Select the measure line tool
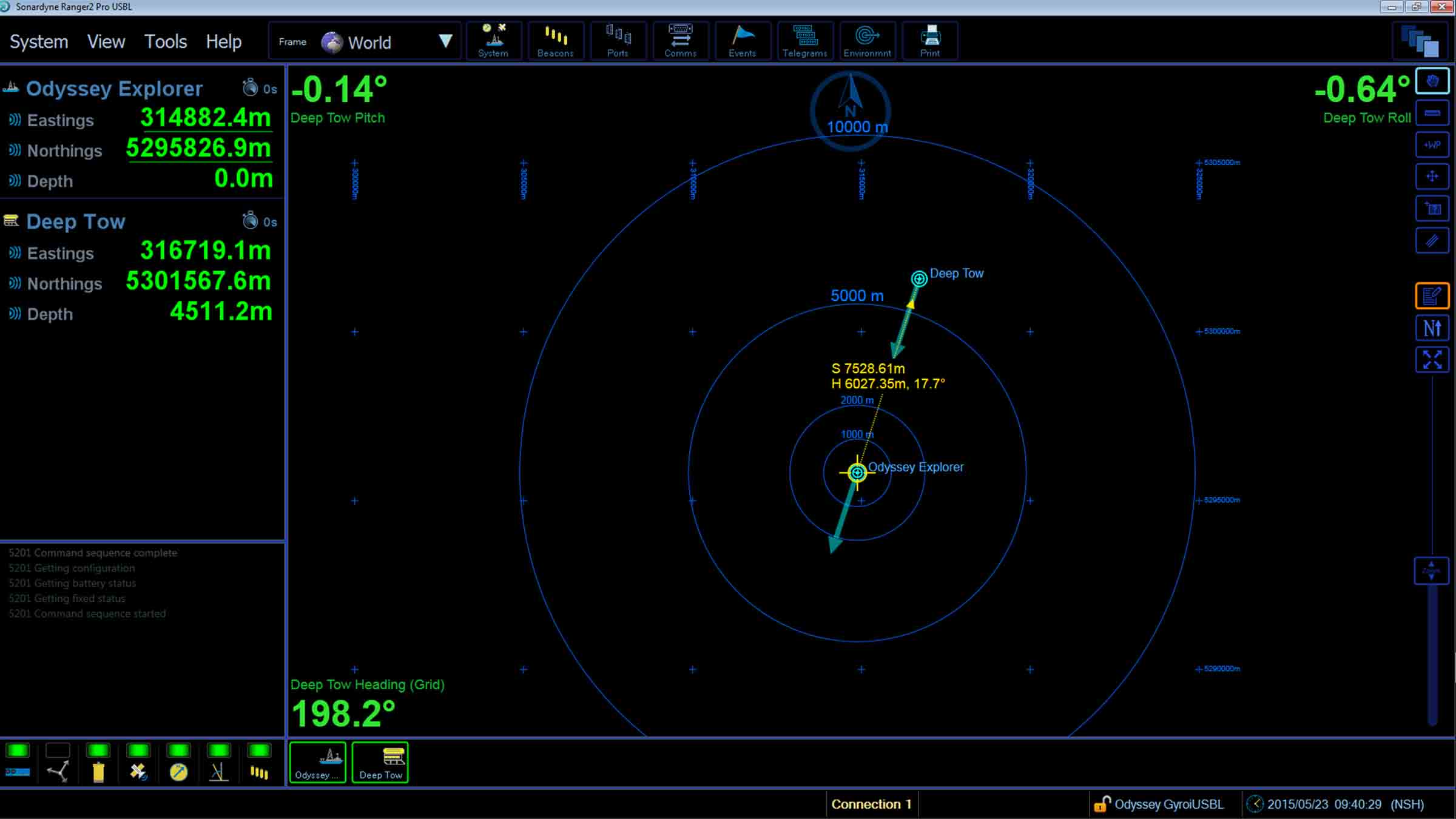 1432,241
